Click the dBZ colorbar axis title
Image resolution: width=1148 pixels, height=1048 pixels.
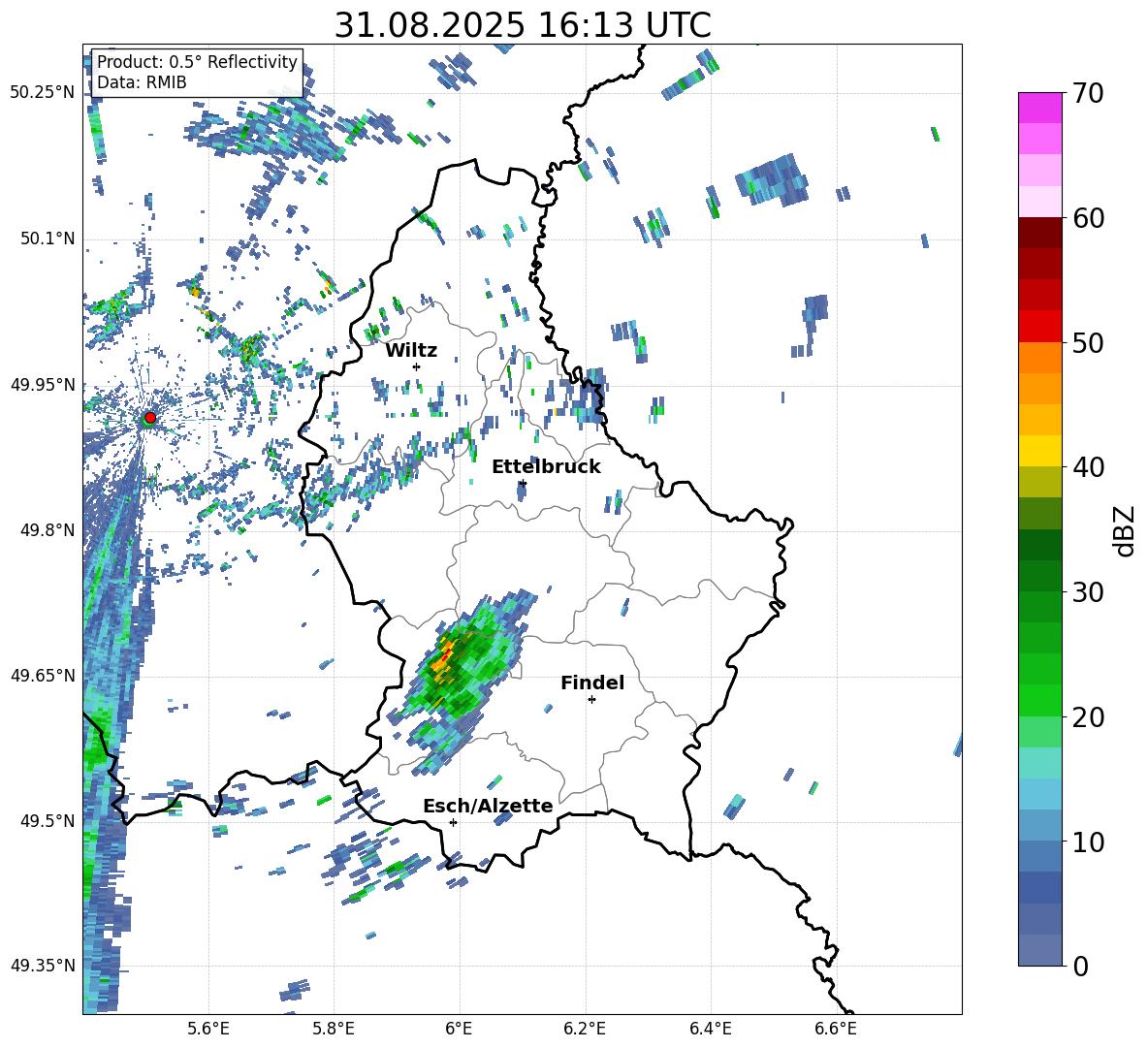coord(1124,530)
